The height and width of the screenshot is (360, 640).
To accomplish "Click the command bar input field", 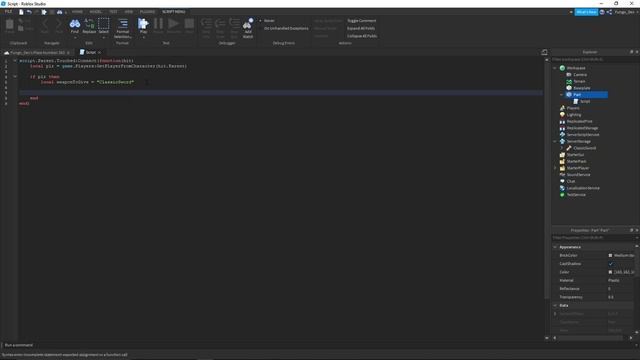I will click(320, 345).
